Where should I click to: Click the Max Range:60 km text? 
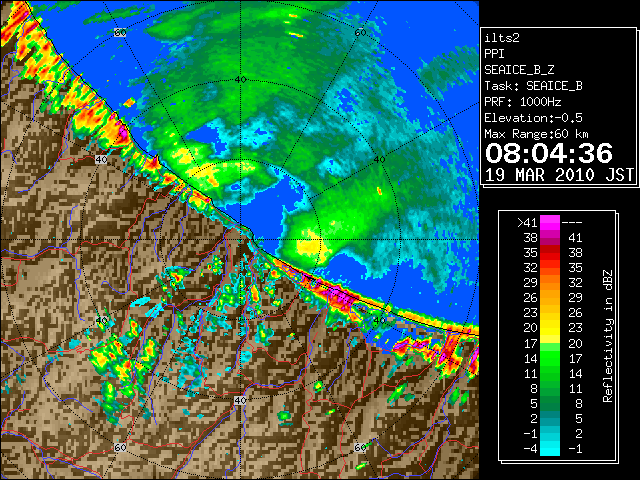pyautogui.click(x=537, y=134)
